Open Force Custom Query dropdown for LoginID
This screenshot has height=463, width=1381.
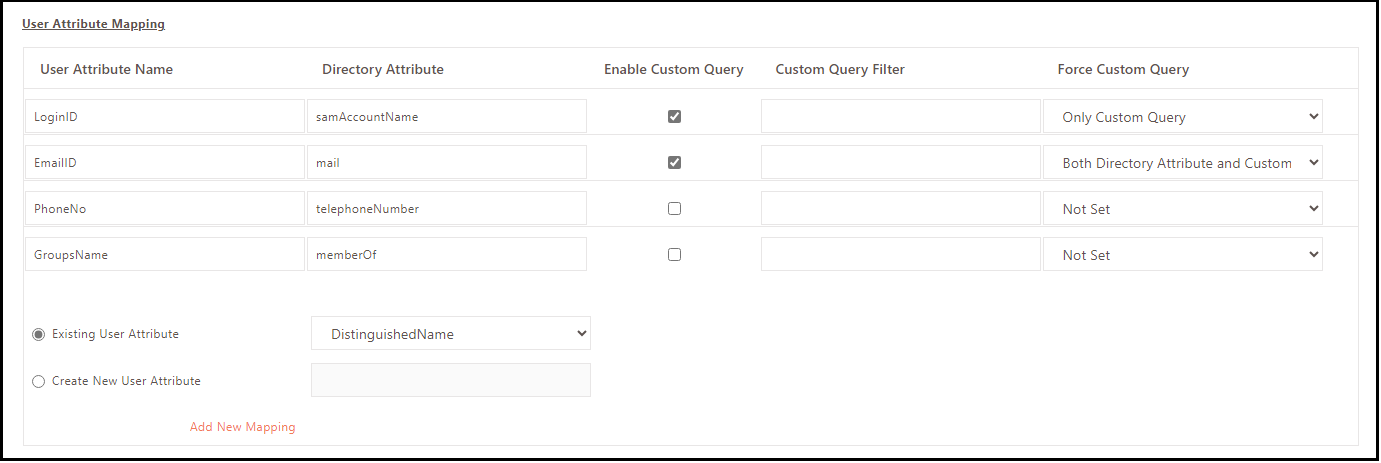coord(1182,117)
